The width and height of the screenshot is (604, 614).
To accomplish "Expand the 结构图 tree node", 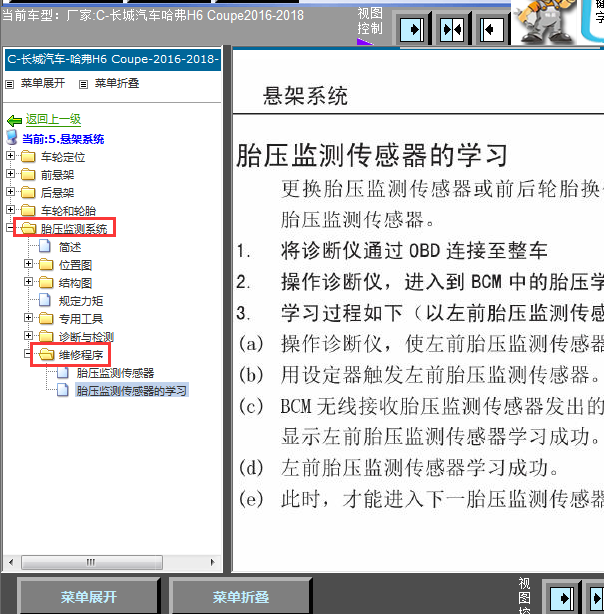I will click(28, 282).
